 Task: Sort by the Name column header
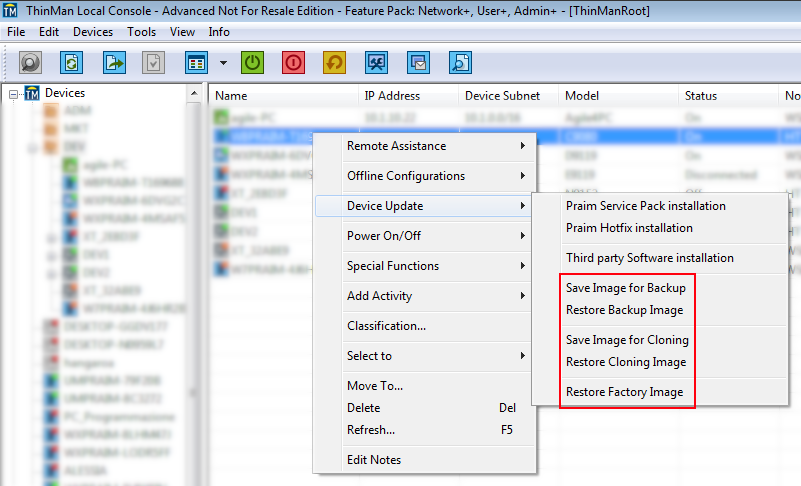(x=284, y=96)
